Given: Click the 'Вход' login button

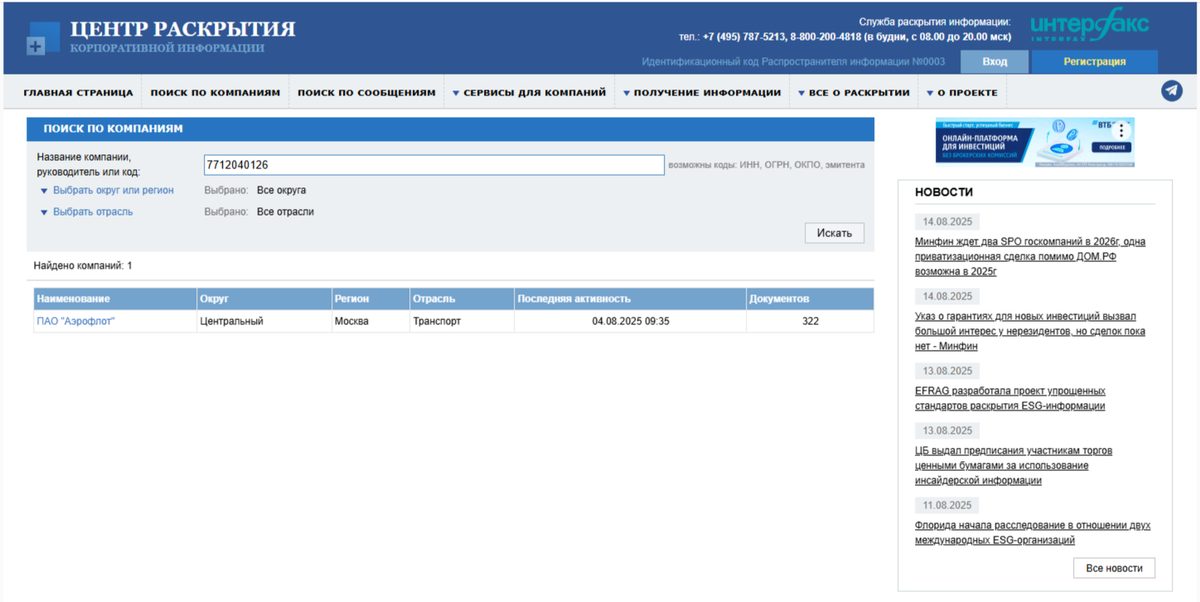Looking at the screenshot, I should coord(995,62).
